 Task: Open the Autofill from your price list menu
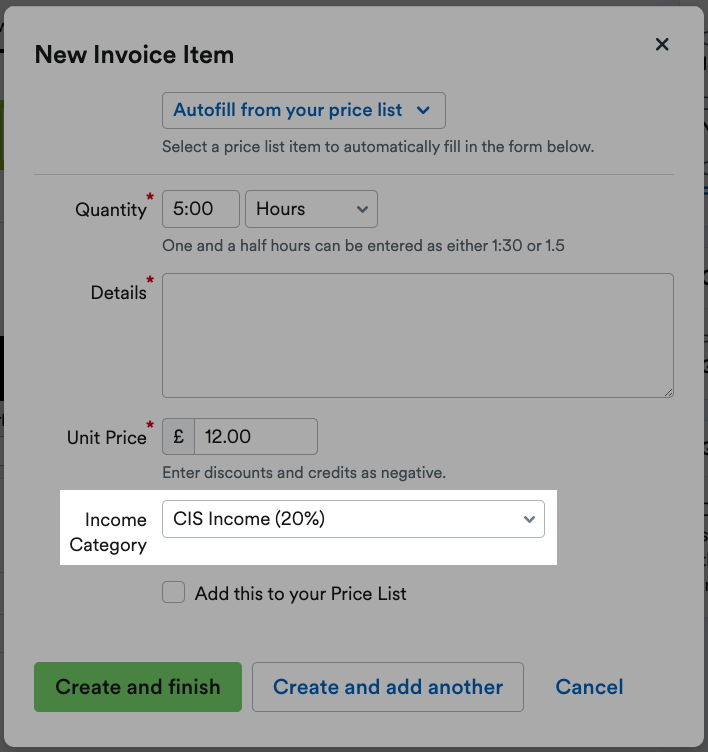pyautogui.click(x=304, y=110)
